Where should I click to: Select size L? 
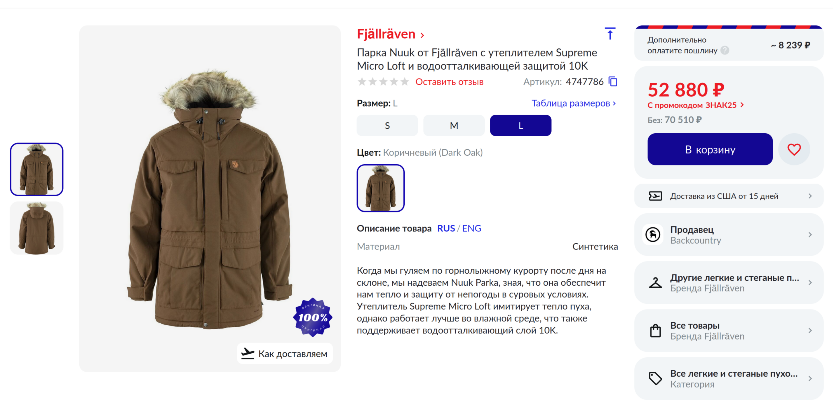coord(521,125)
